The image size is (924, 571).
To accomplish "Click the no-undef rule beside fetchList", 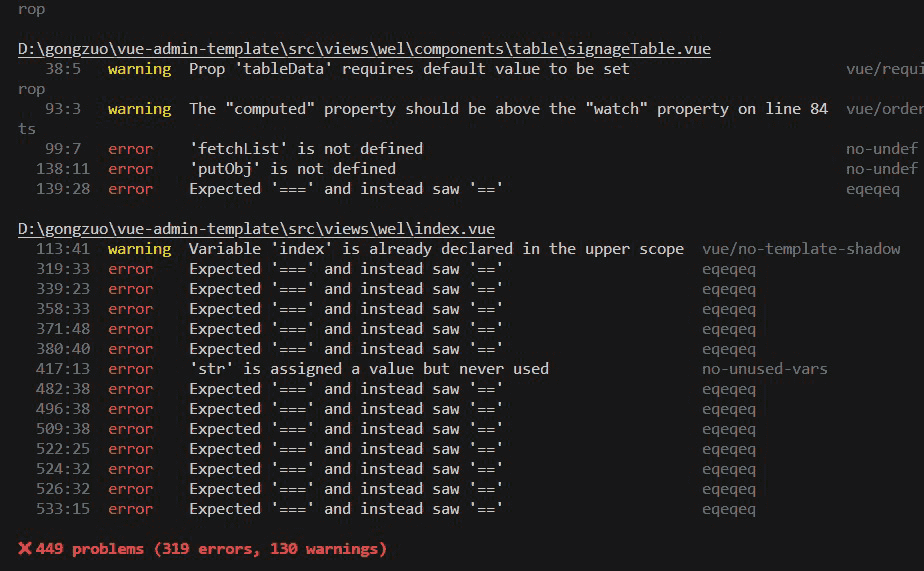I will click(x=882, y=148).
